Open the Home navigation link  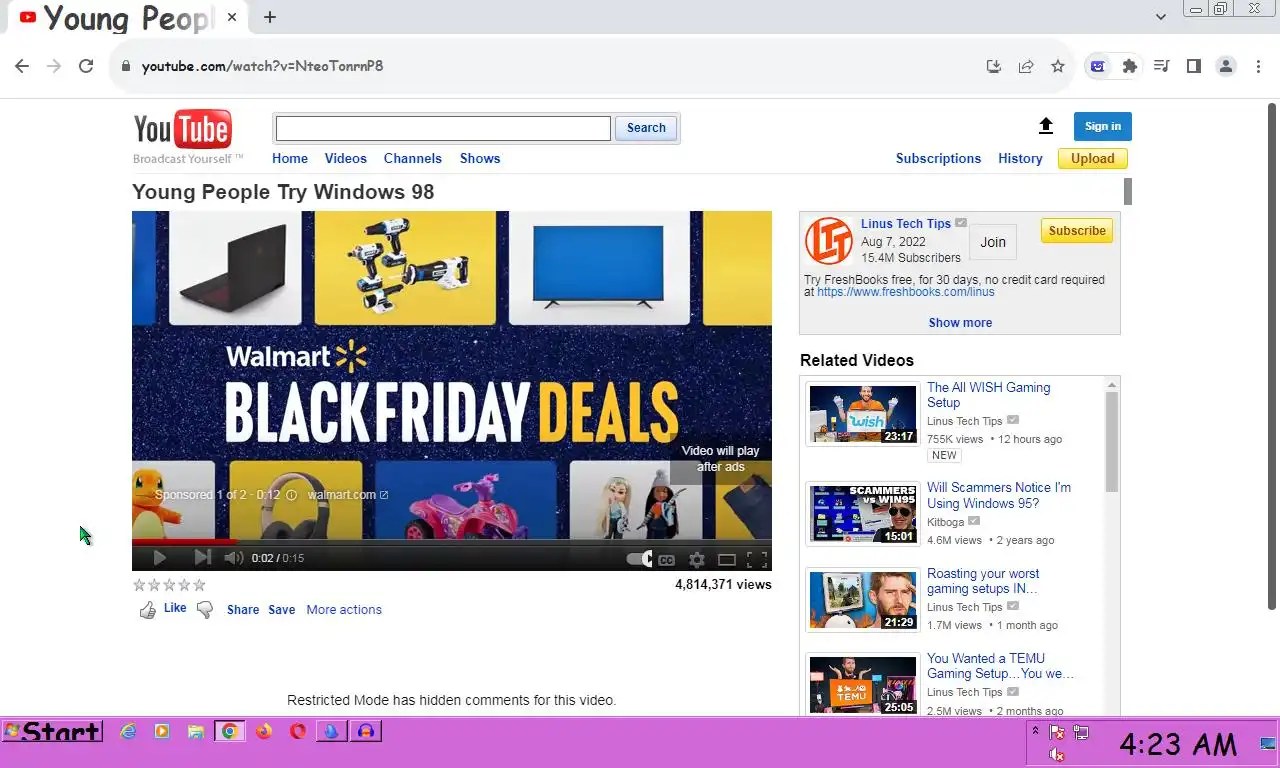[290, 158]
